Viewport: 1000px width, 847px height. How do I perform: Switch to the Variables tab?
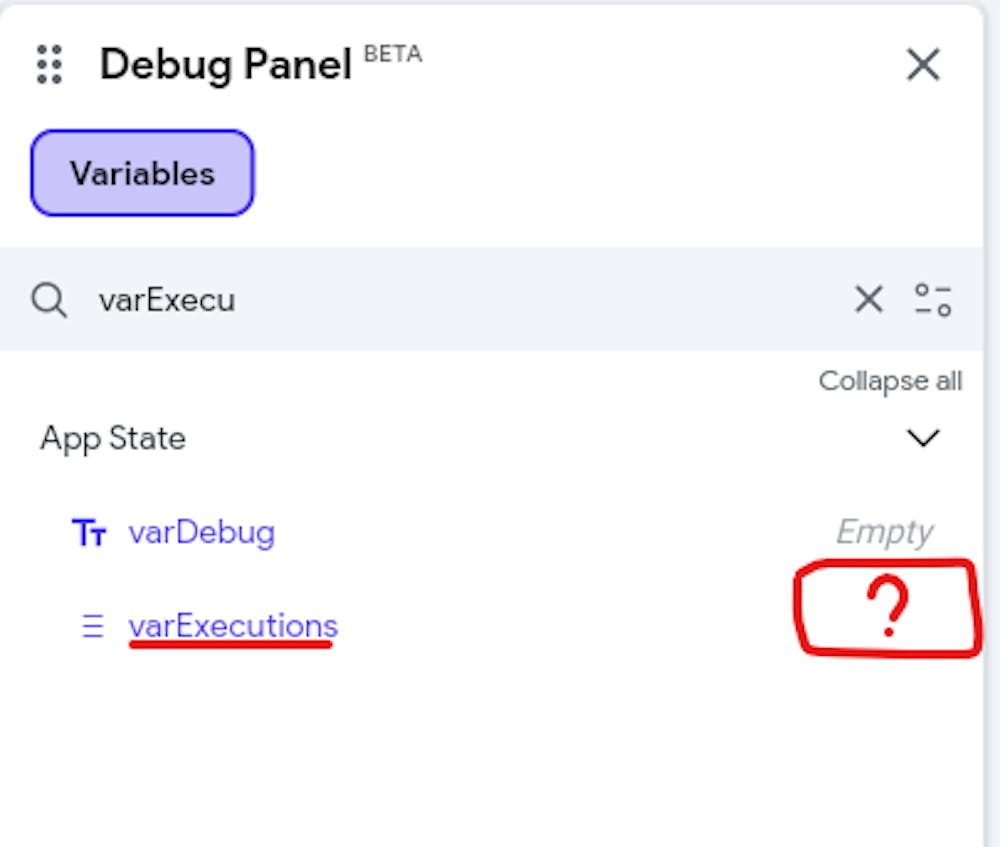[142, 173]
